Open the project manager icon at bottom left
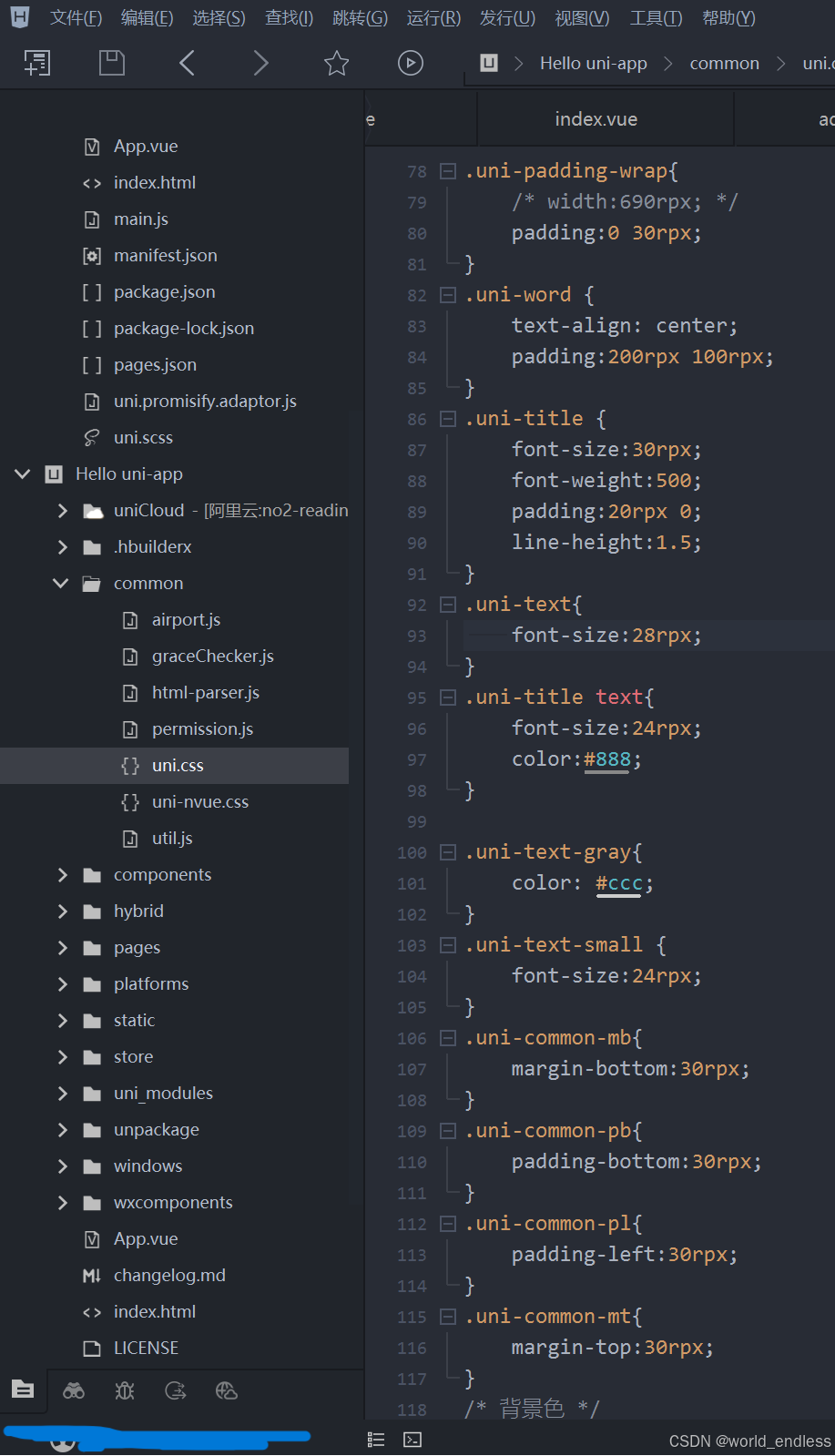 click(x=23, y=1390)
